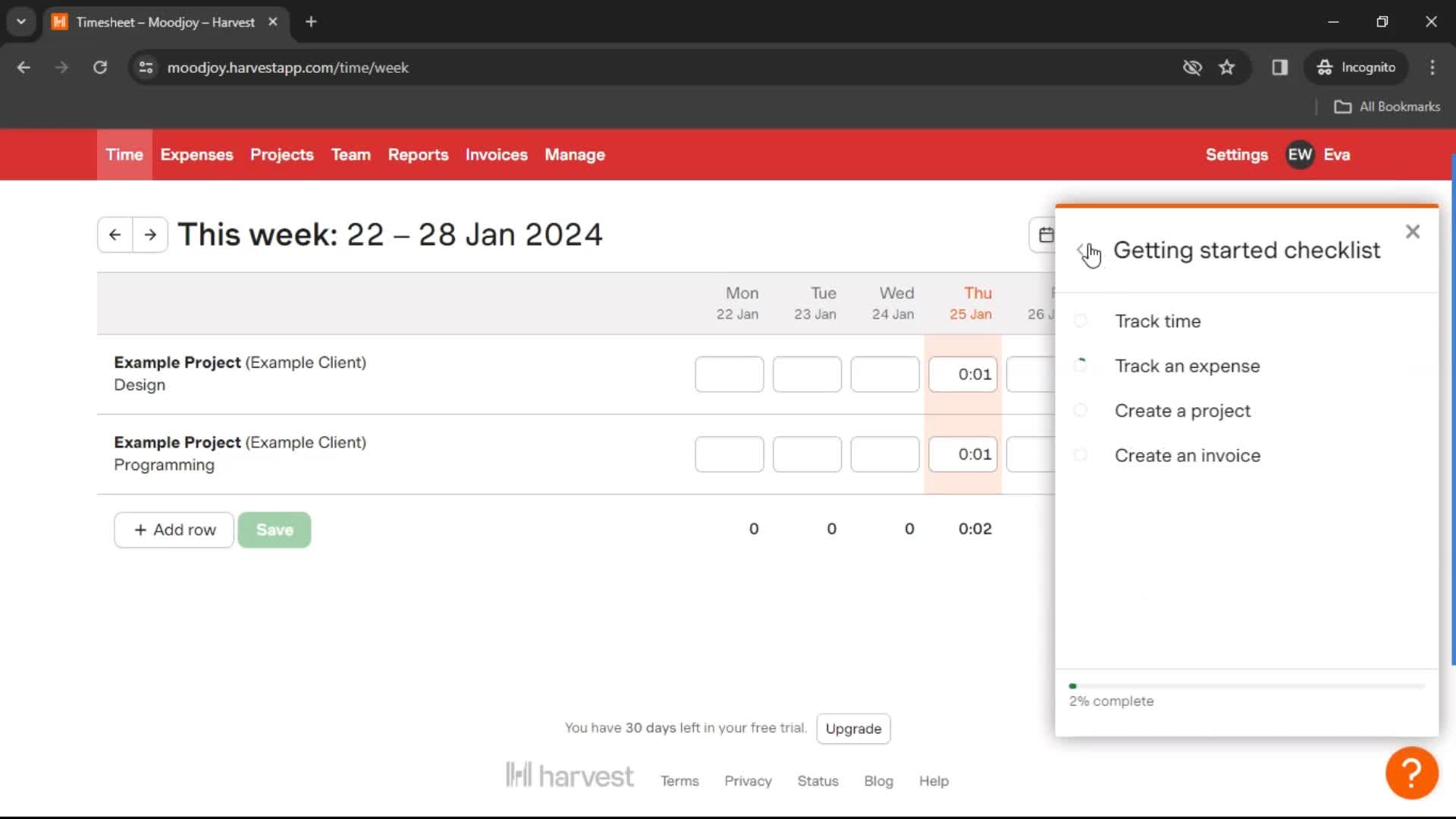Click the browser address bar URL
This screenshot has width=1456, height=819.
[x=287, y=67]
